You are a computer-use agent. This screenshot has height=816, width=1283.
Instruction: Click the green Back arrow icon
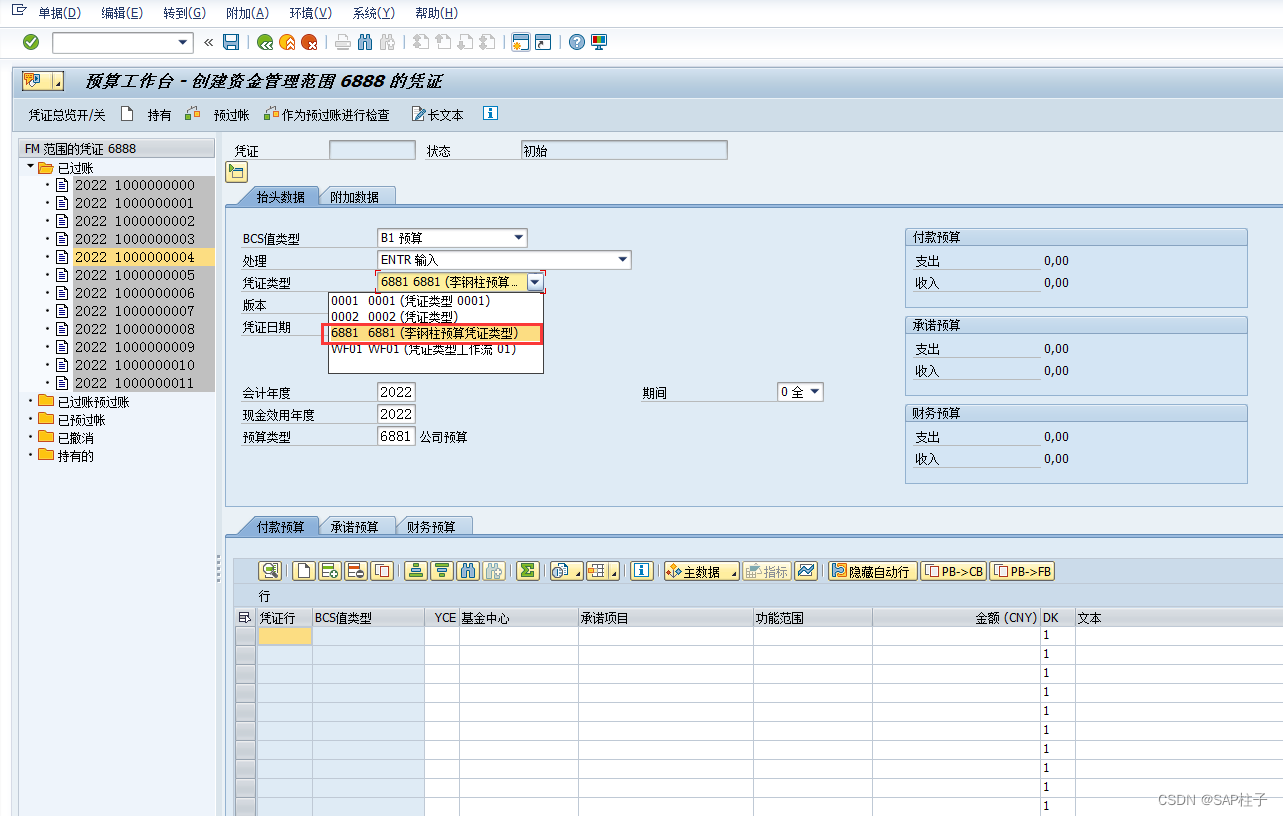(x=265, y=42)
